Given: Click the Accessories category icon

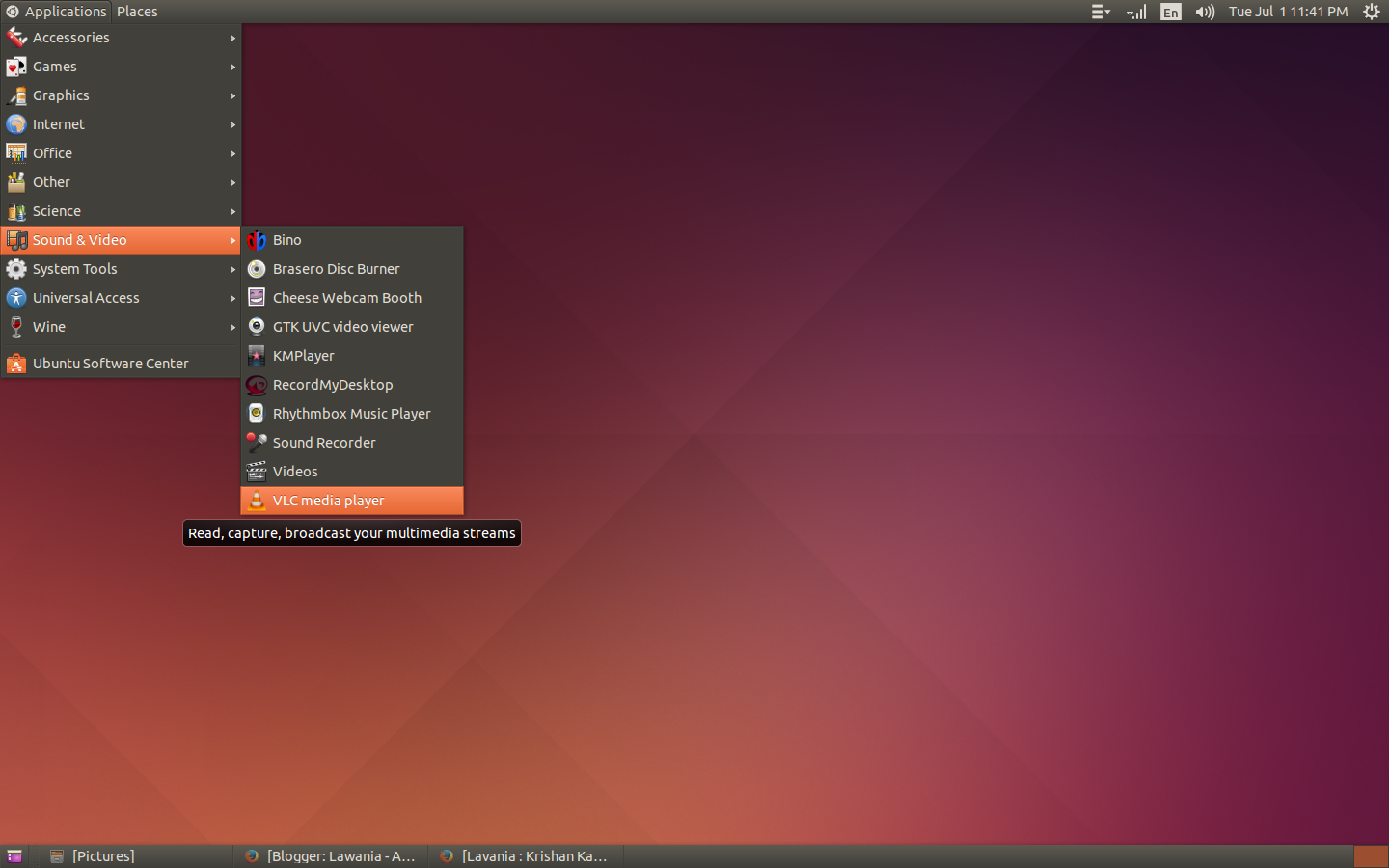Looking at the screenshot, I should [16, 38].
